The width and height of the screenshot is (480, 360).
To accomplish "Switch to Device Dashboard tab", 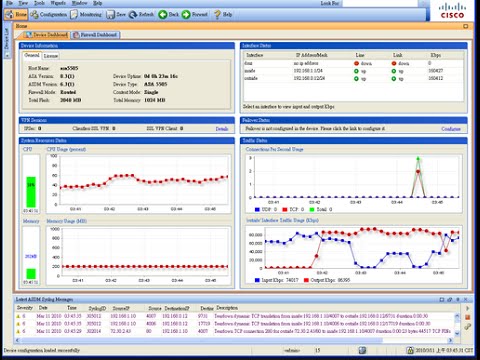I will (x=46, y=35).
